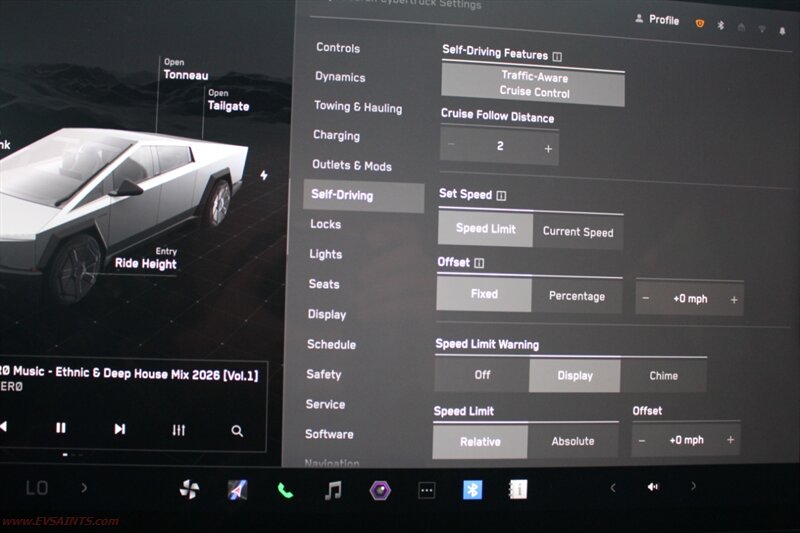Open the Locks settings menu
The image size is (800, 533).
pos(326,224)
